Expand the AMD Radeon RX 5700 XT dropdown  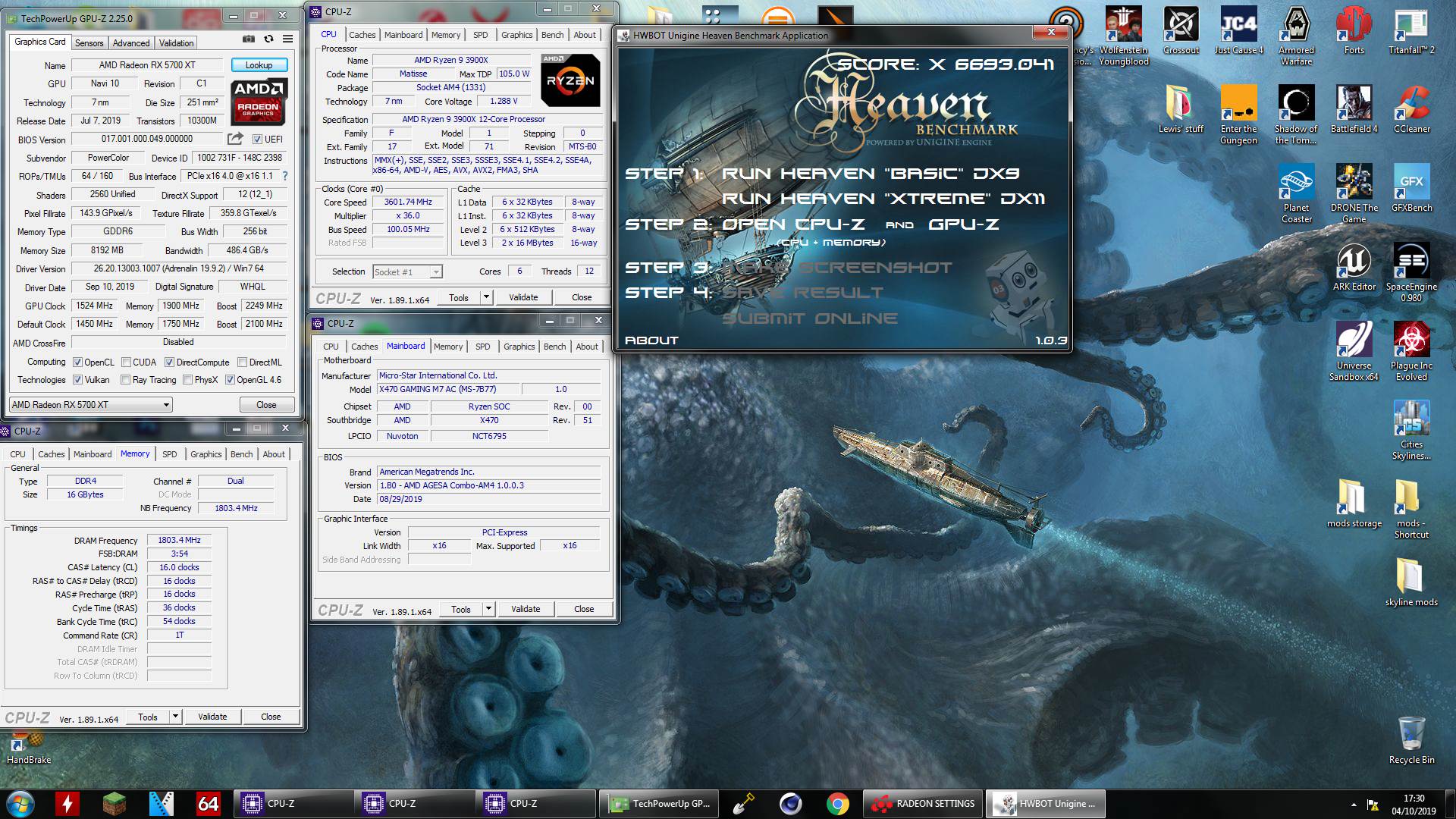coord(90,405)
